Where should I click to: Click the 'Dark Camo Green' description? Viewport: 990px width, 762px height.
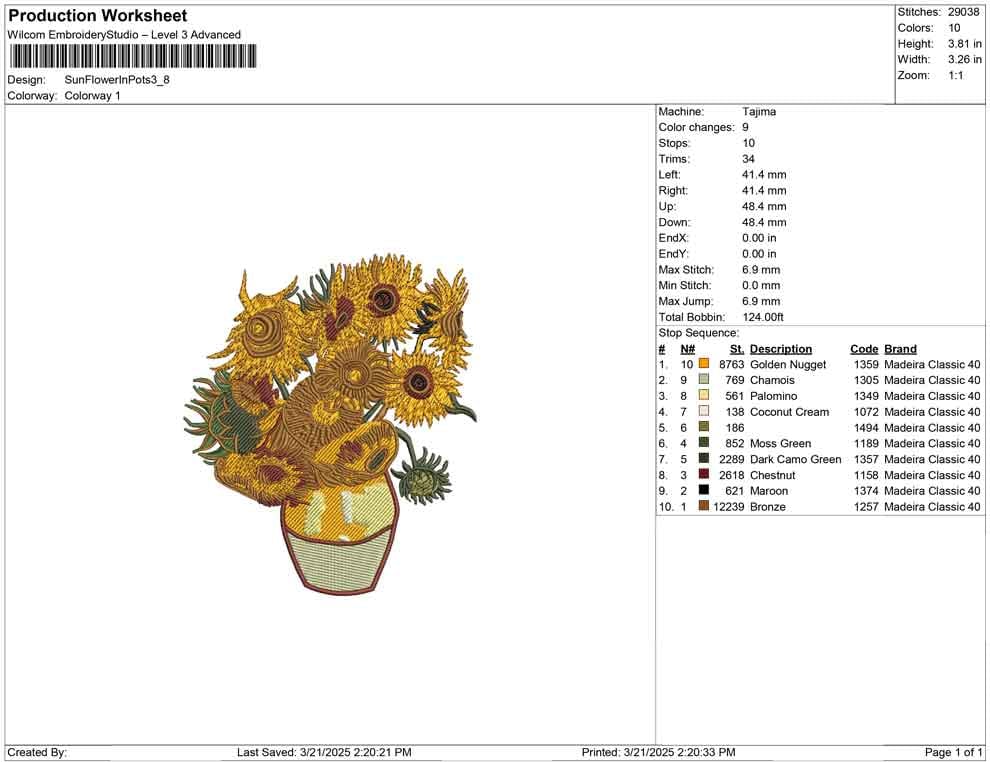(x=796, y=459)
